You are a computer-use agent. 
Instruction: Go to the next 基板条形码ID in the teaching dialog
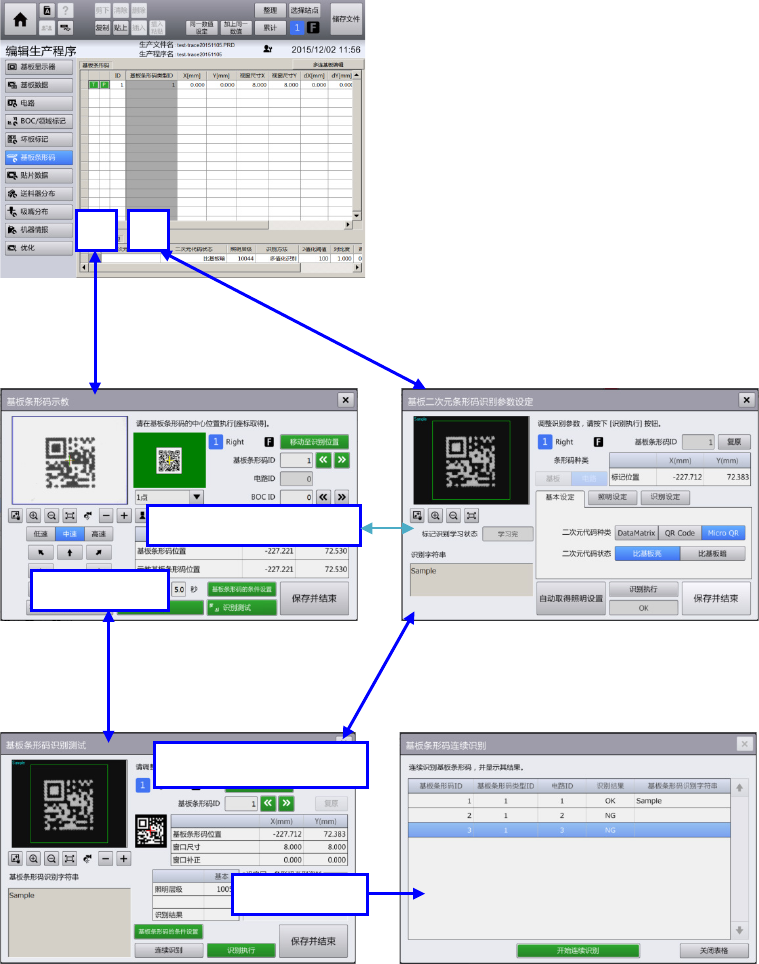pos(342,460)
